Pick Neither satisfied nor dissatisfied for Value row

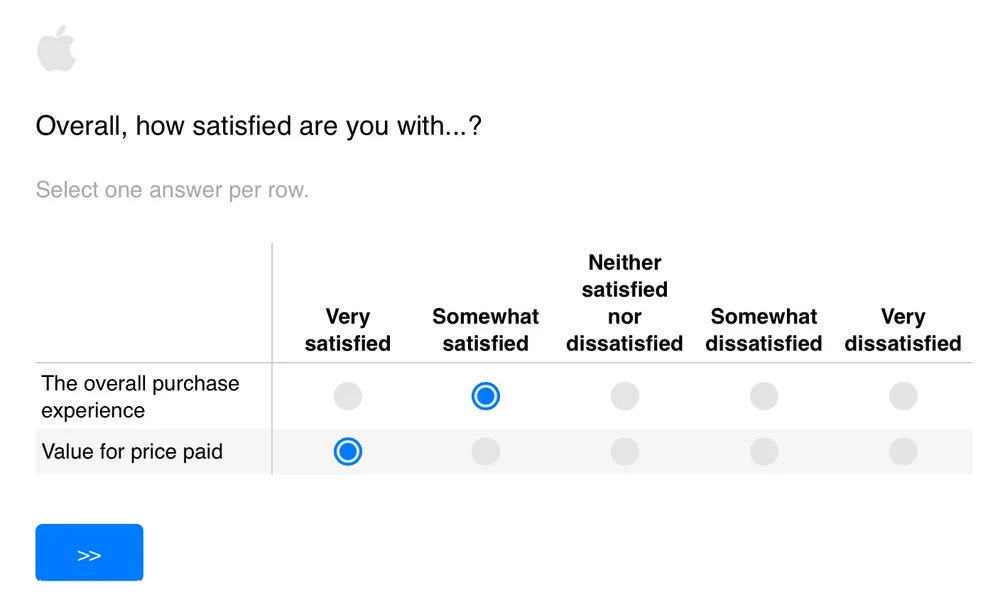624,452
